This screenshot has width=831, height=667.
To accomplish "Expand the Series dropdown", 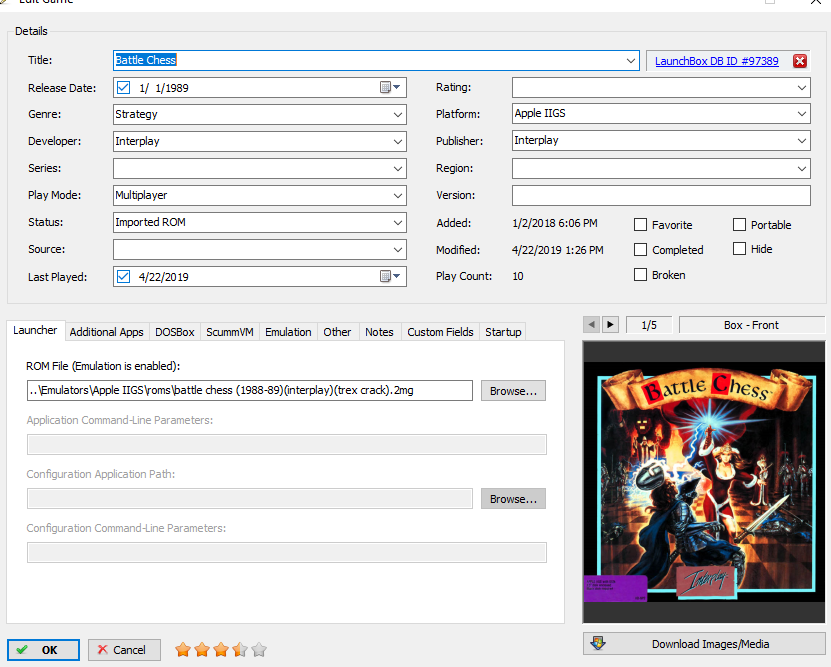I will tap(397, 168).
